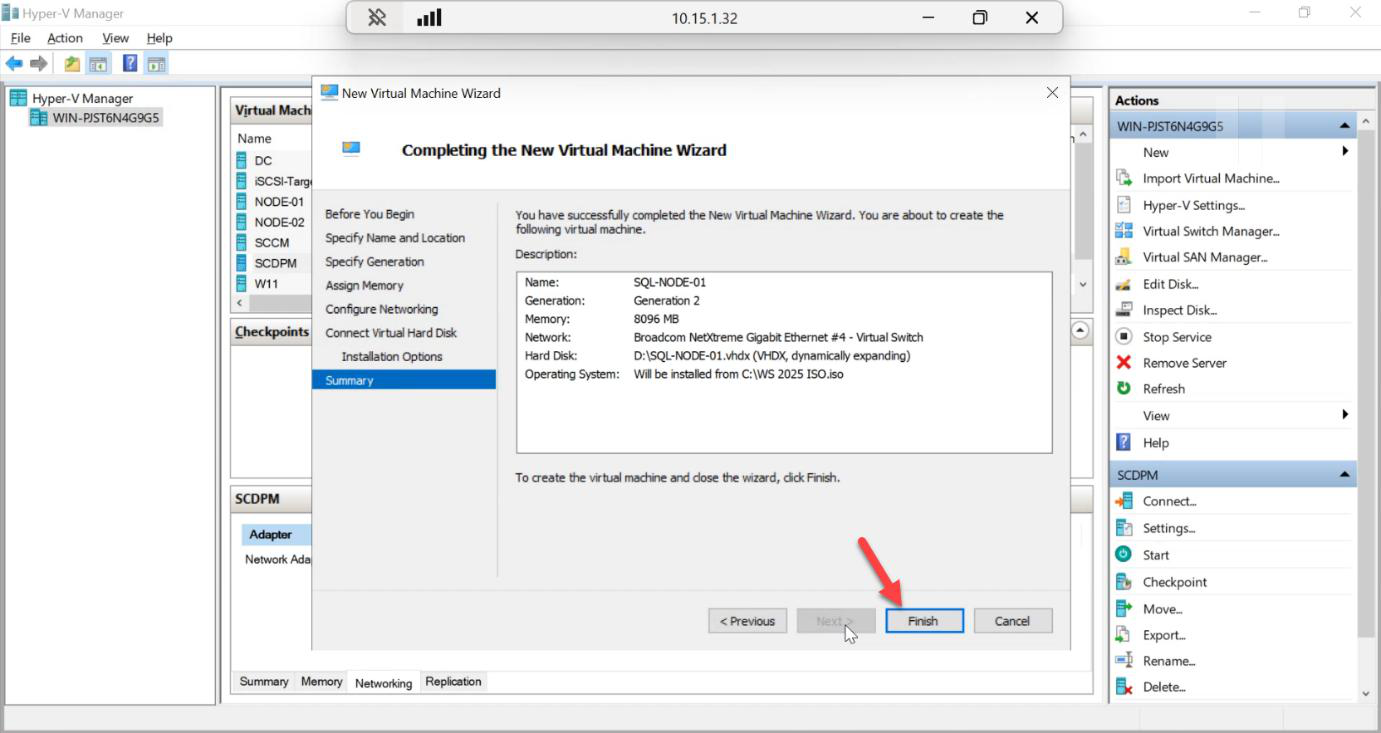Expand the New submenu arrow in Actions

point(1345,152)
